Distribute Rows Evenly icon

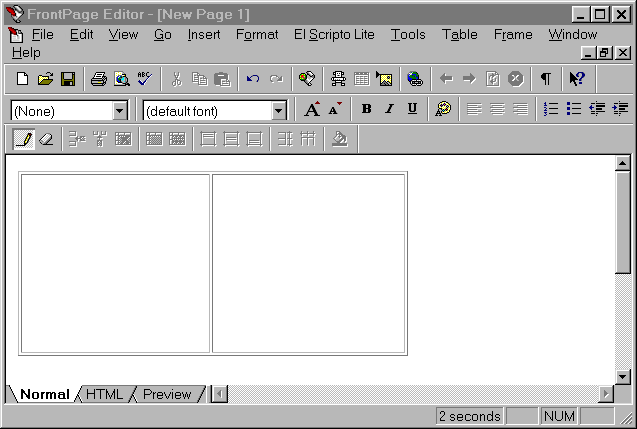point(285,139)
